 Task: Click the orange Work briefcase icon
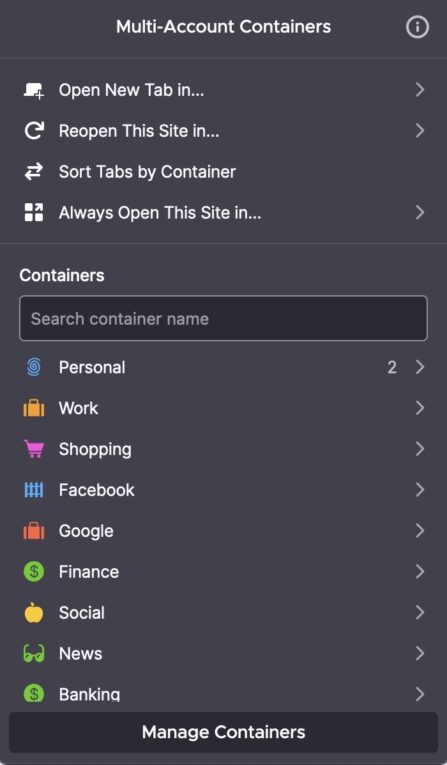(x=34, y=408)
